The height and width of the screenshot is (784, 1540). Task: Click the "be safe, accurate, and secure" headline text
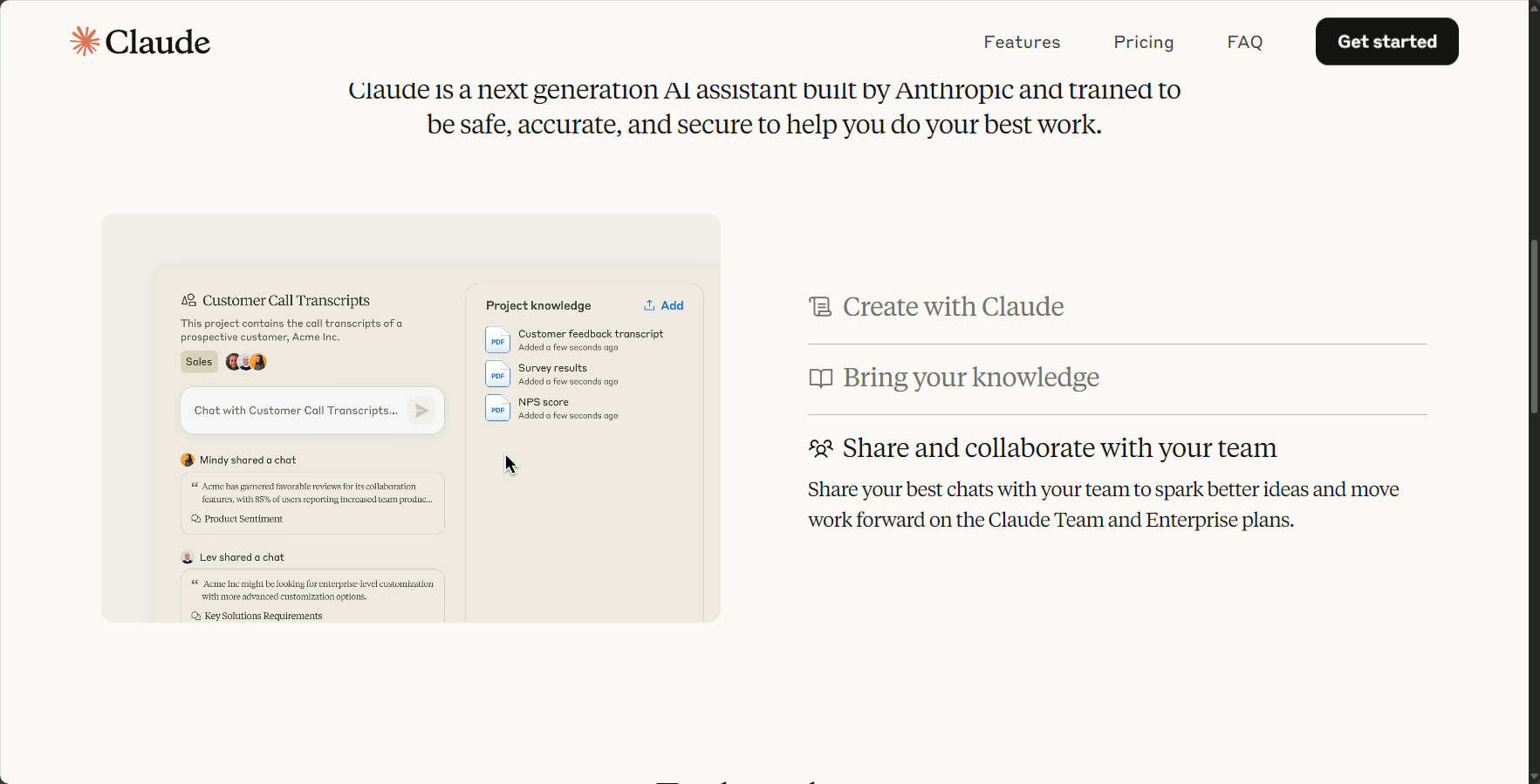764,125
